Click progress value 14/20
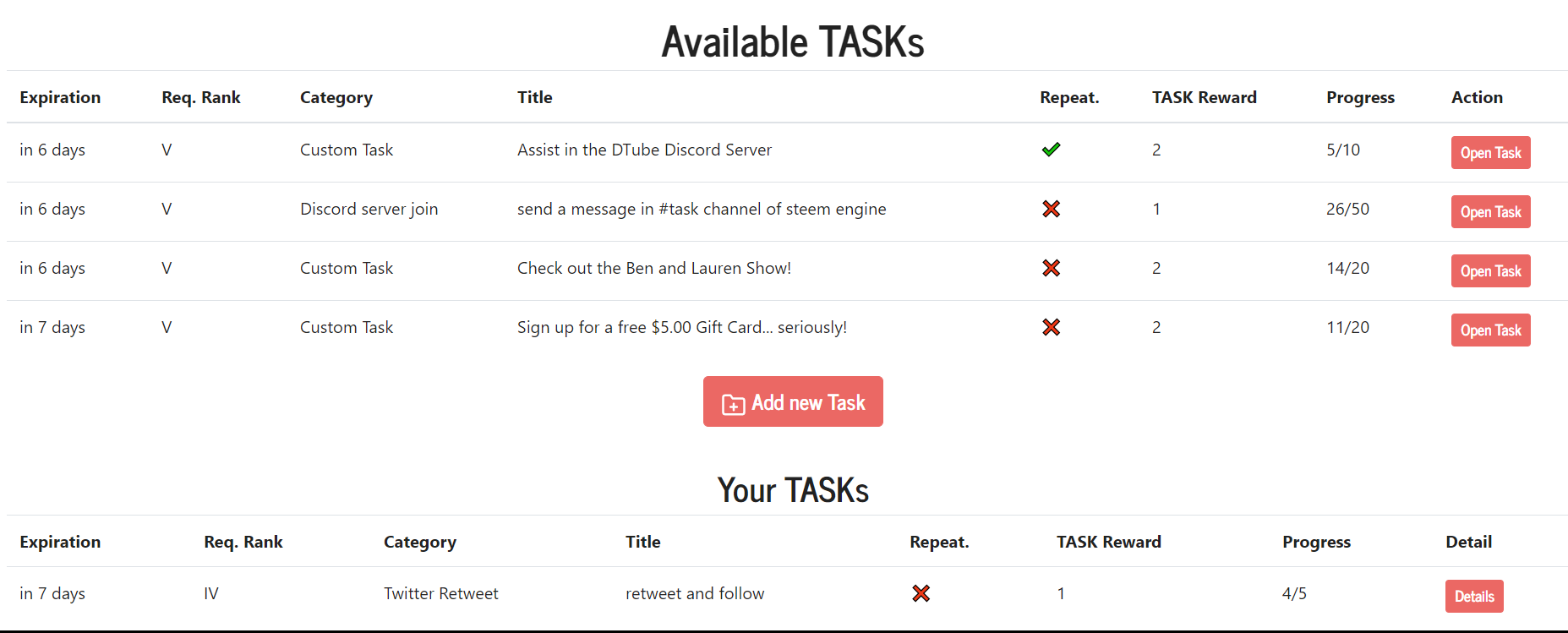Image resolution: width=1568 pixels, height=633 pixels. pyautogui.click(x=1347, y=268)
